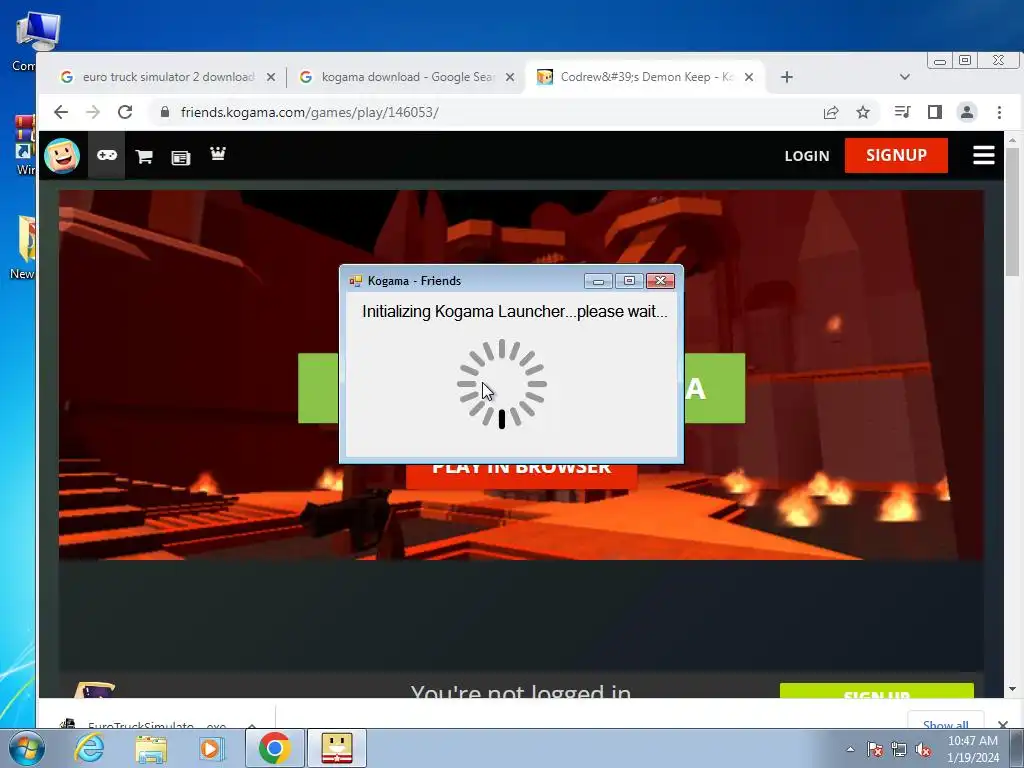The image size is (1024, 768).
Task: Close the euro truck simulator tab
Action: [x=271, y=77]
